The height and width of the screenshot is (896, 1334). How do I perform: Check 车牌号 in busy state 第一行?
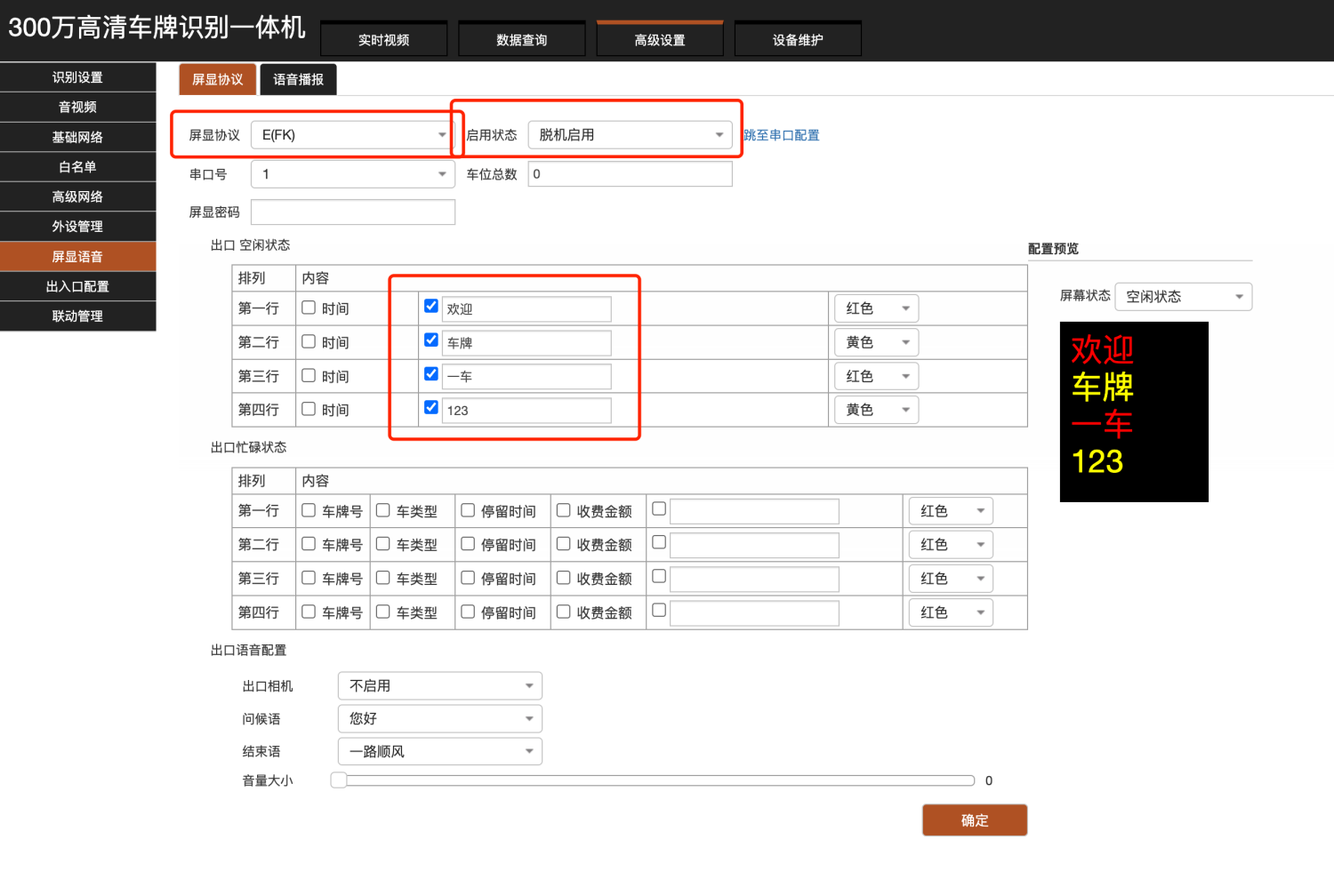coord(309,510)
